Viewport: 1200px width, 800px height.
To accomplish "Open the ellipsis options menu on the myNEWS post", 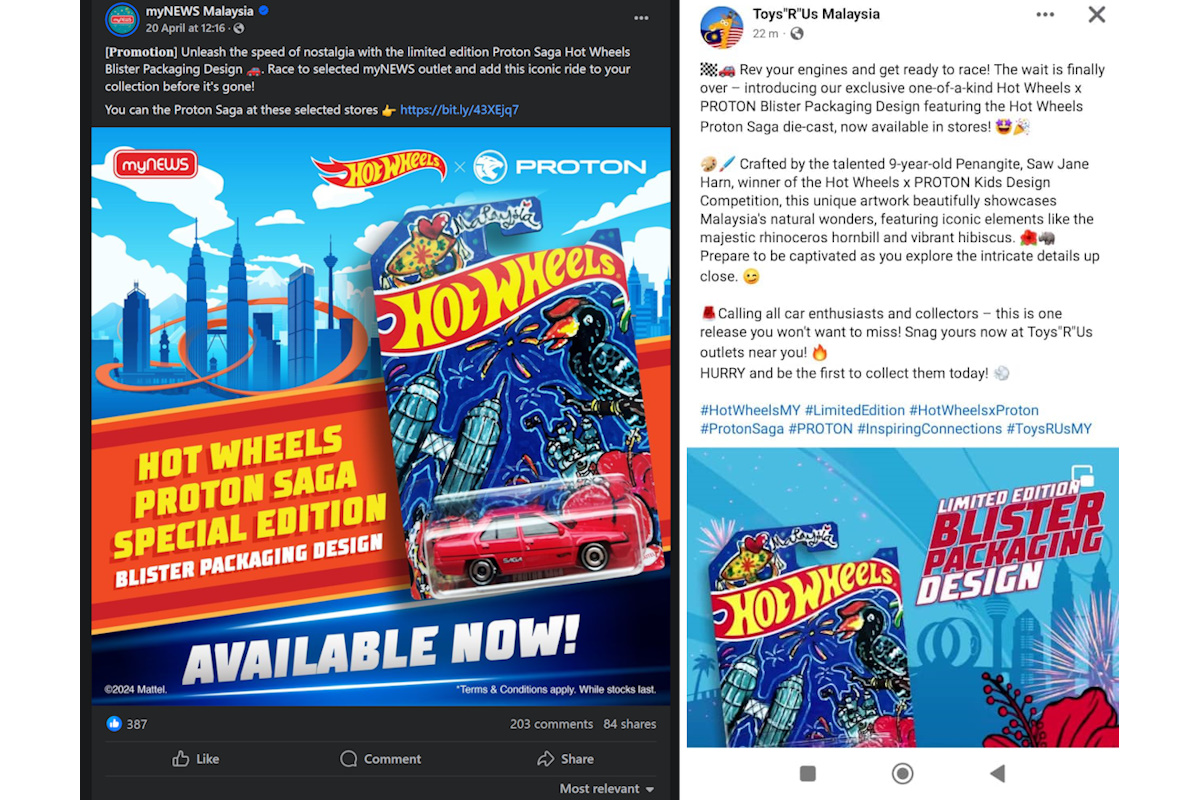I will 641,16.
